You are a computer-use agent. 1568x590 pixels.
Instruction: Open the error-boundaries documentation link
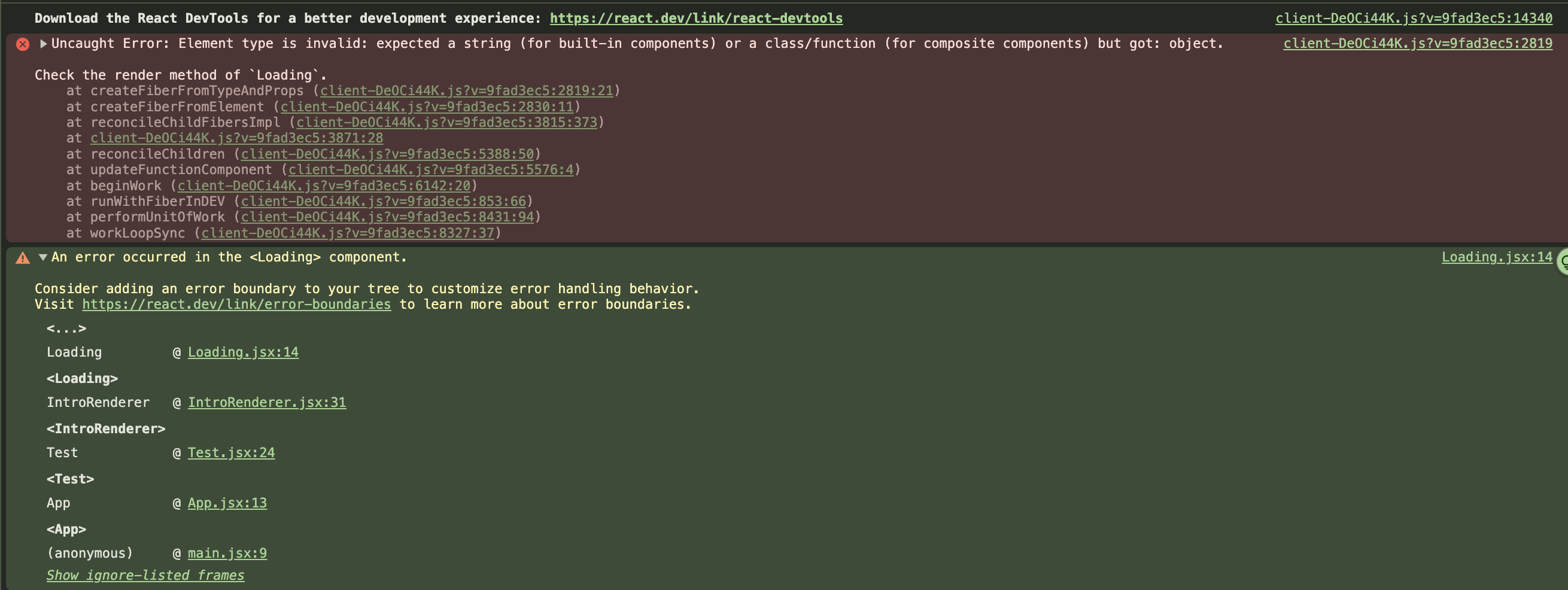pos(236,305)
